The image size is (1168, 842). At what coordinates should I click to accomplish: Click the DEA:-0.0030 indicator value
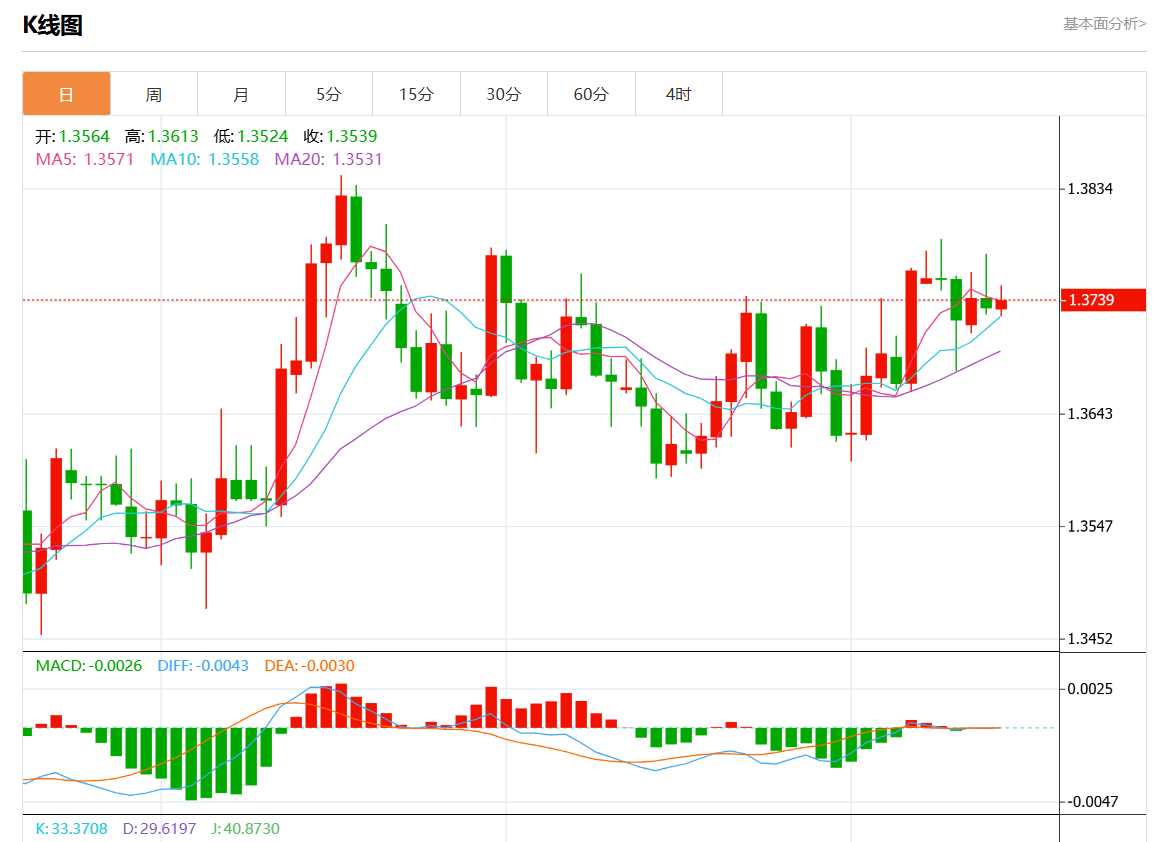309,665
